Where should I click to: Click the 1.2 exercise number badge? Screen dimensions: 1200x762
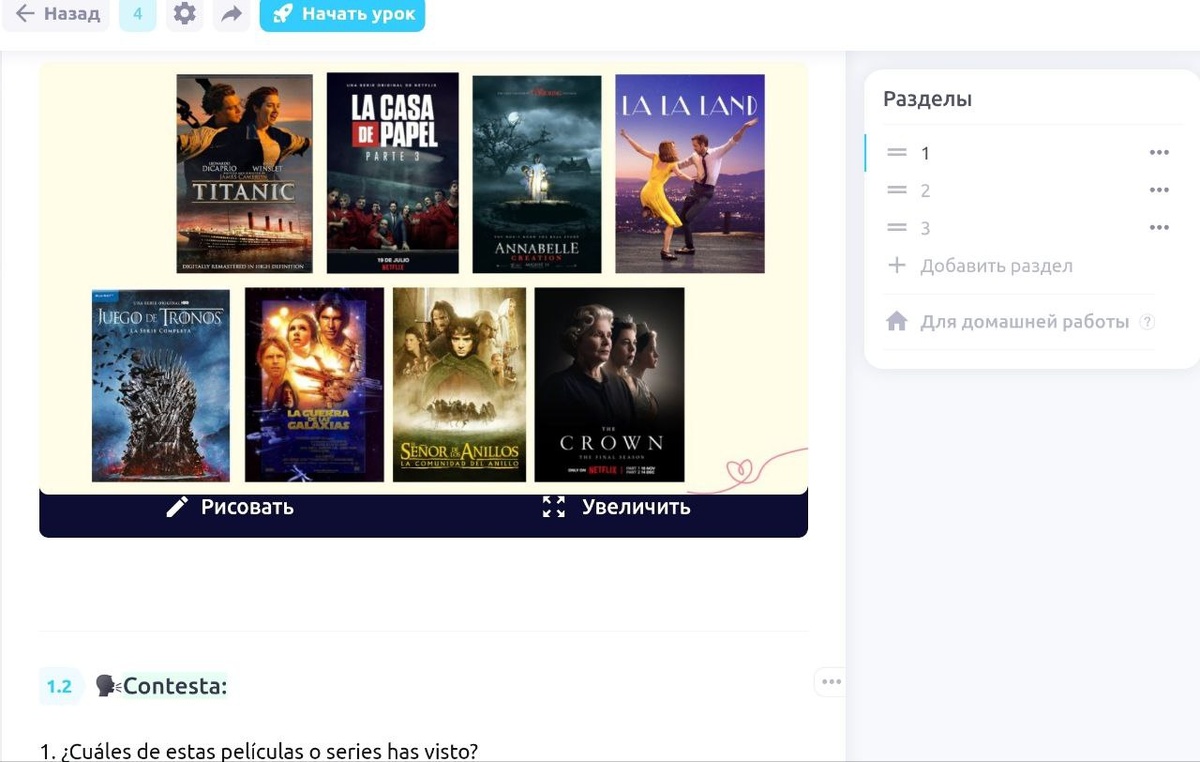[59, 686]
